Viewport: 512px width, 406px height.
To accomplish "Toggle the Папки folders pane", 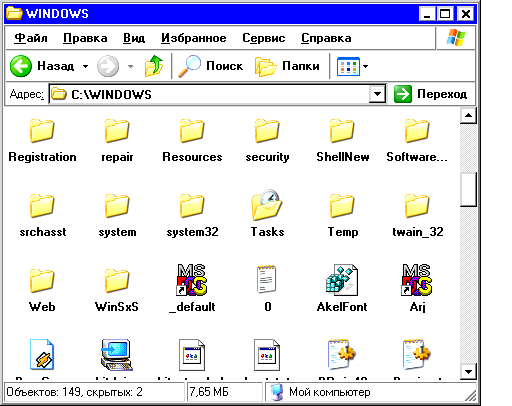I will click(287, 66).
